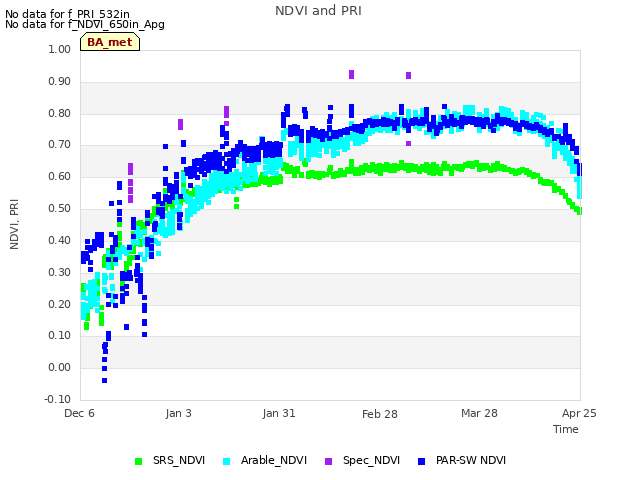
Task: Click the lowest blue PAR-SW point below zero
Action: coord(104,380)
